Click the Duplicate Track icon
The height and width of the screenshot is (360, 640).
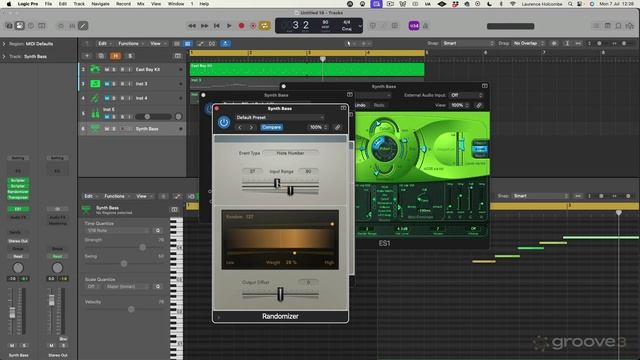(101, 56)
